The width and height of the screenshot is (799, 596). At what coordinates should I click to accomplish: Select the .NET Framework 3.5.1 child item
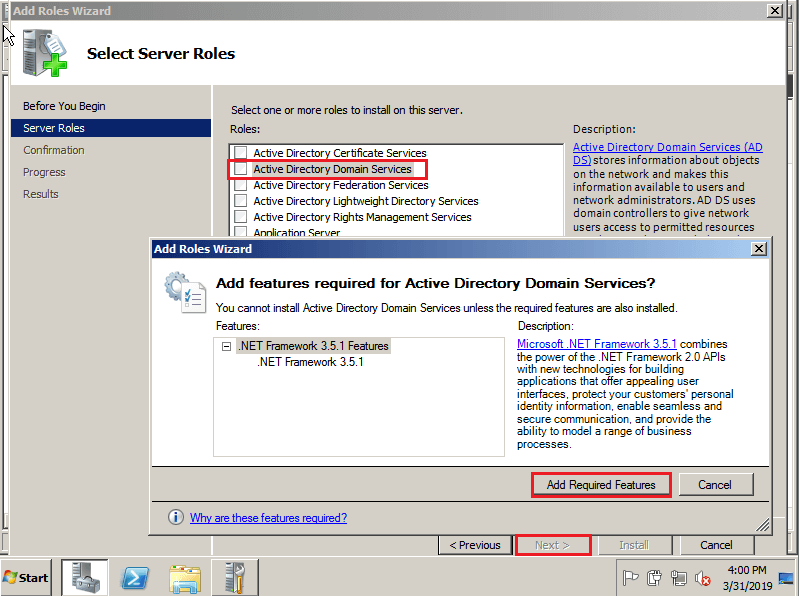(x=310, y=362)
